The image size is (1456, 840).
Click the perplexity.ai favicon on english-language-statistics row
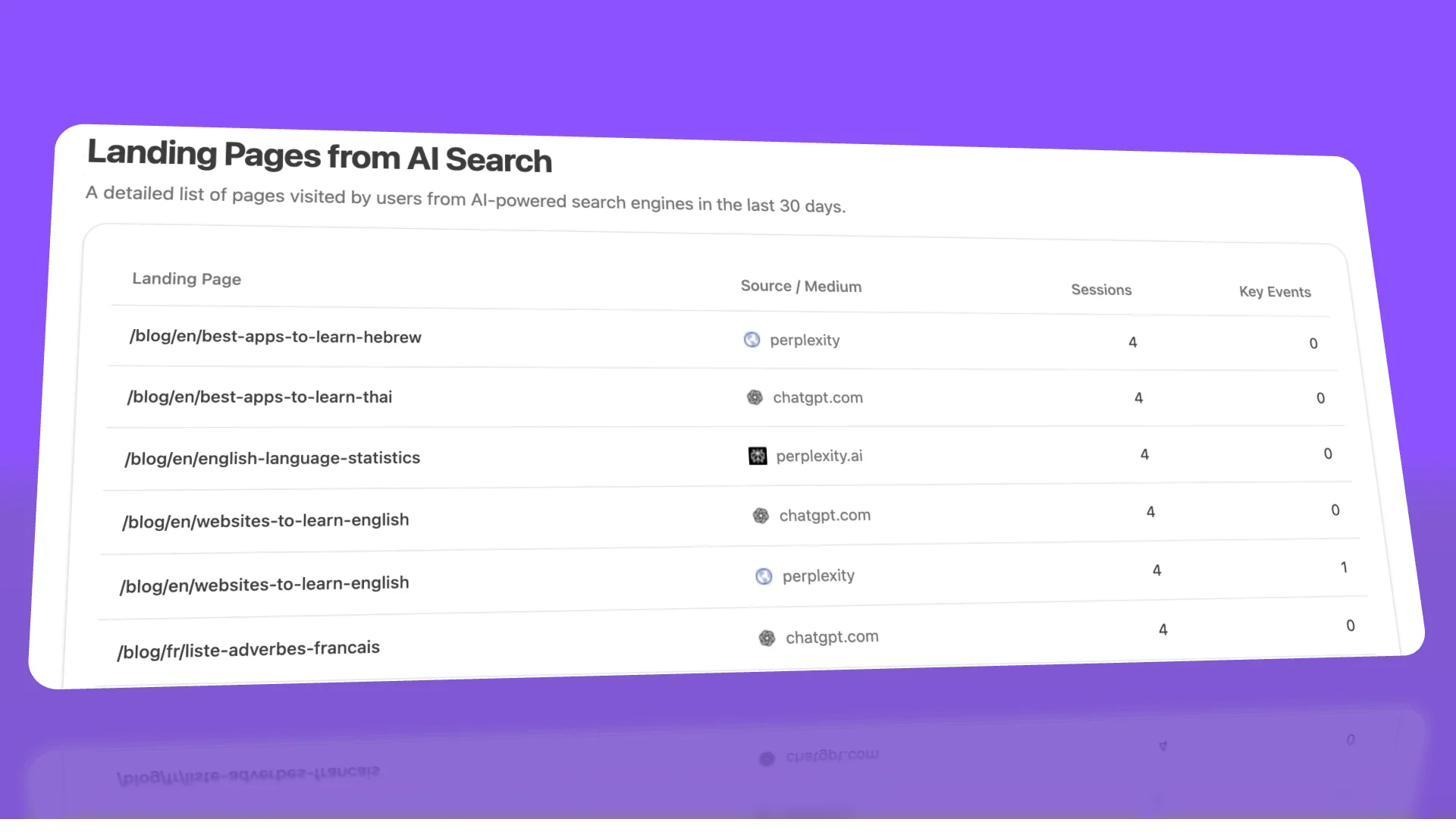pos(757,455)
